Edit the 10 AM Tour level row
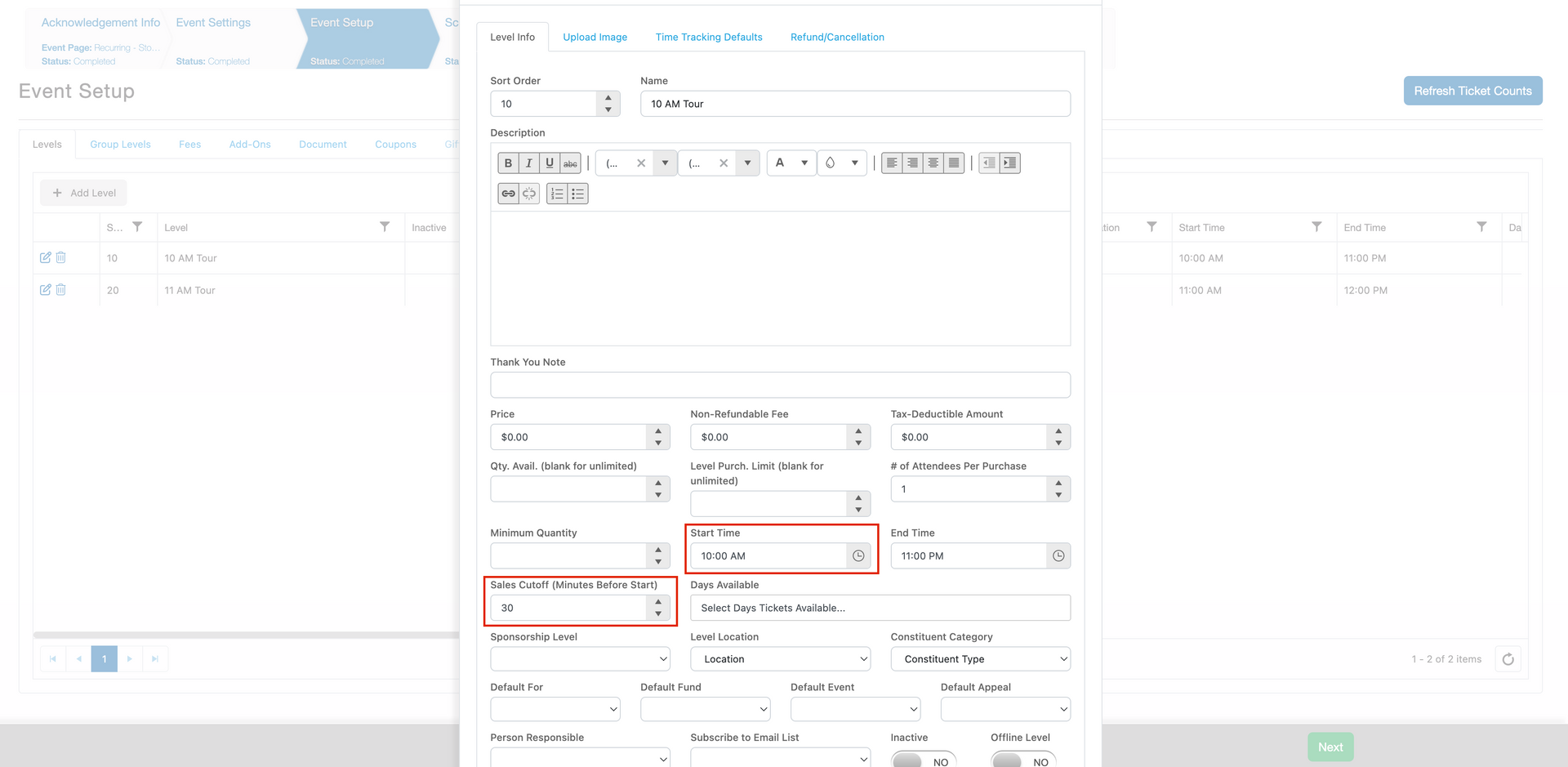Viewport: 1568px width, 767px height. coord(46,258)
